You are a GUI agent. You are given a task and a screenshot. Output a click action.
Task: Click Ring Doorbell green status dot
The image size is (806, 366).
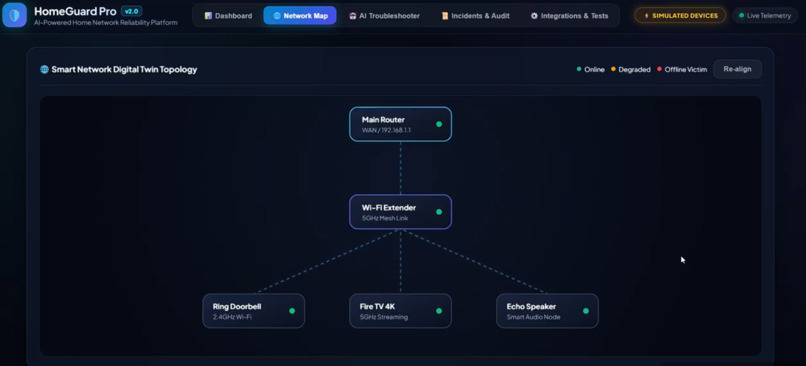point(292,311)
